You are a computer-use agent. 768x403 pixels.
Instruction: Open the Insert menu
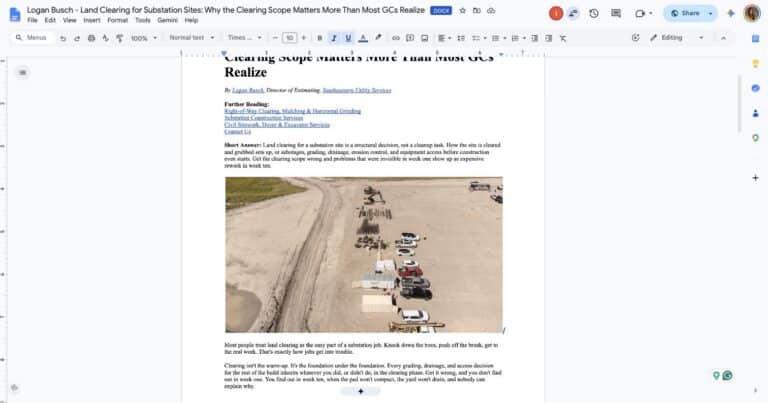pyautogui.click(x=92, y=20)
